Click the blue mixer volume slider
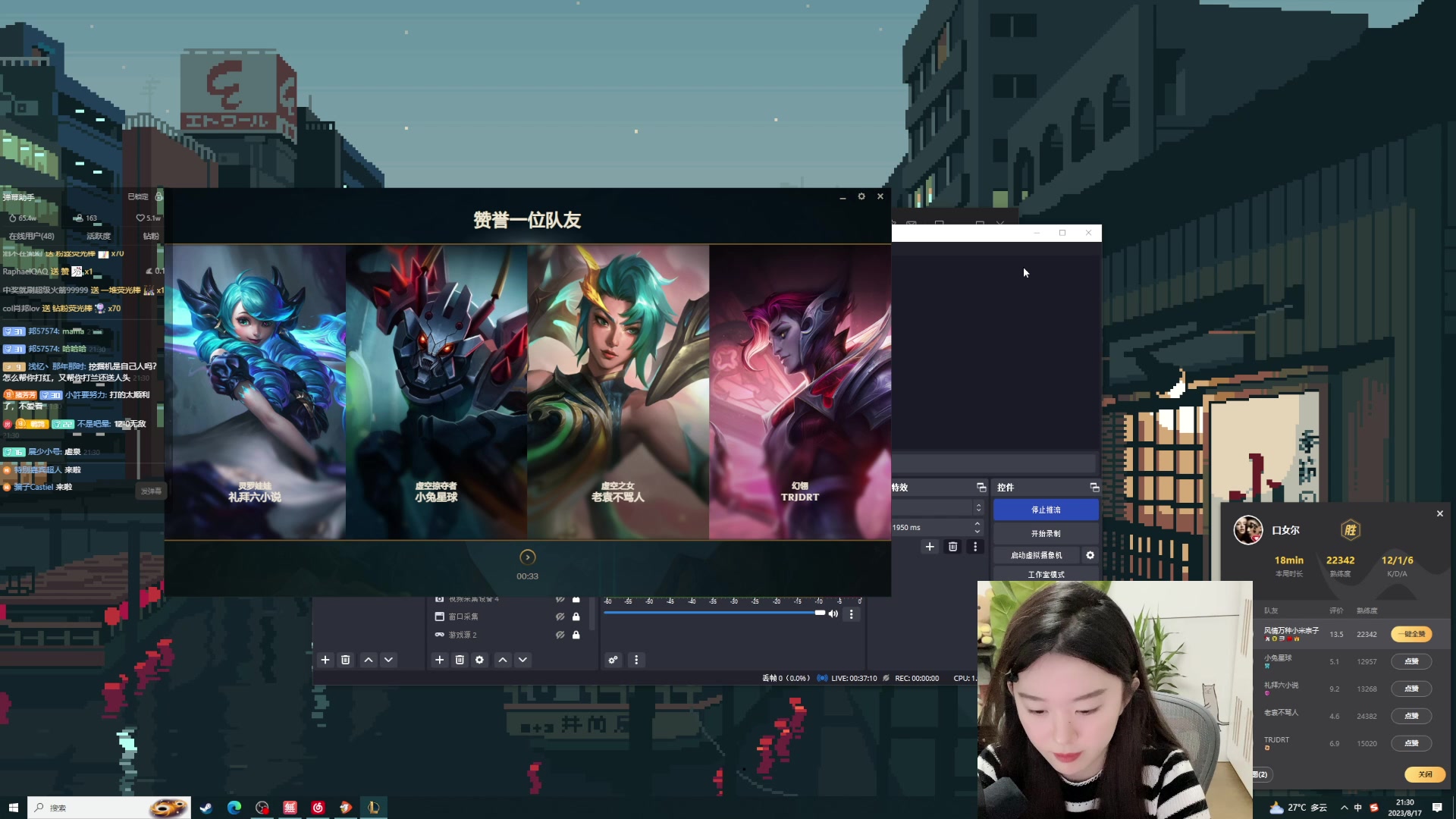 pyautogui.click(x=714, y=612)
